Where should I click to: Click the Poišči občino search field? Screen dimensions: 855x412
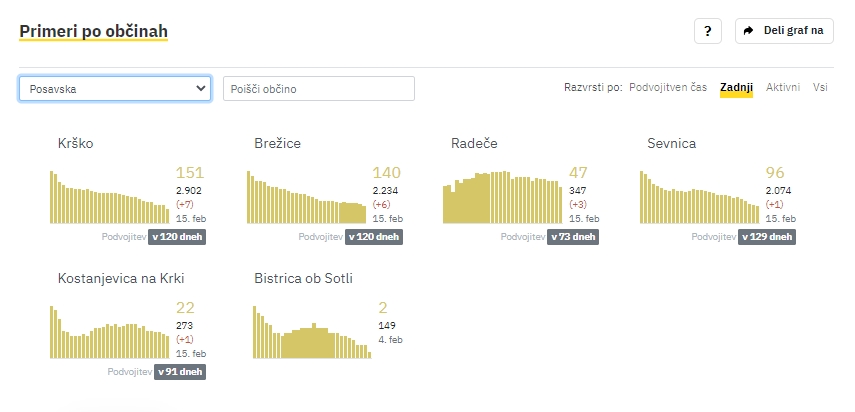tap(319, 88)
